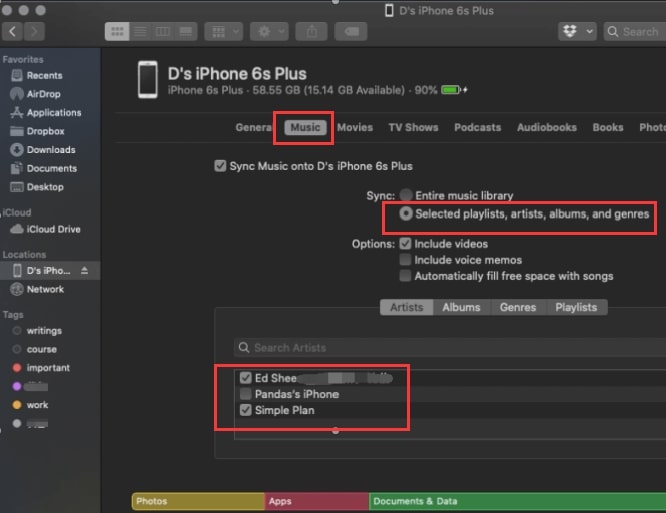Switch to the Audiobooks tab
The width and height of the screenshot is (666, 513).
pyautogui.click(x=547, y=127)
